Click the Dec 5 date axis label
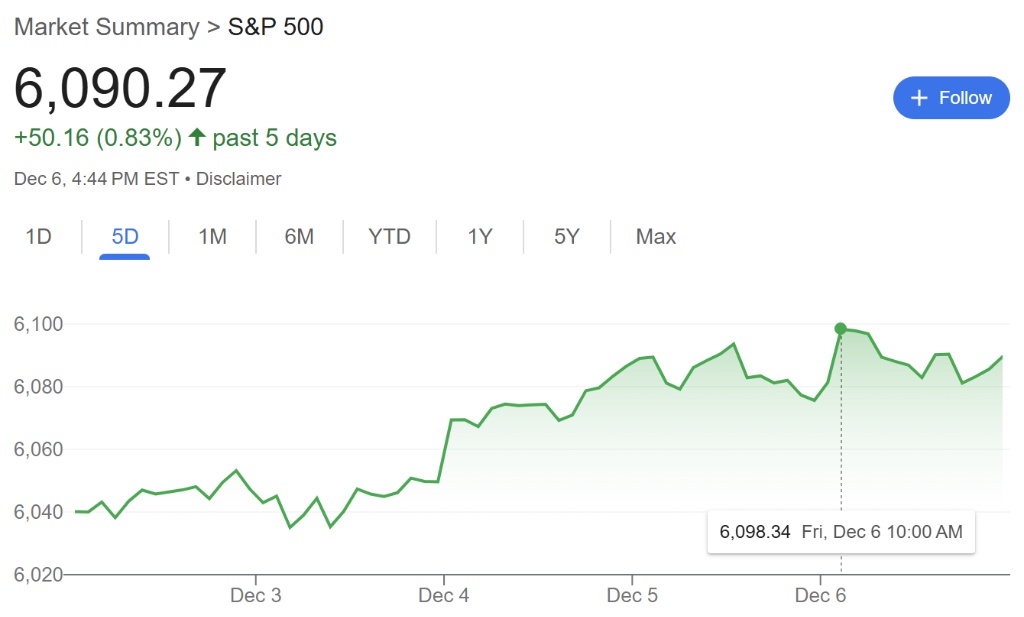The image size is (1024, 617). [632, 596]
